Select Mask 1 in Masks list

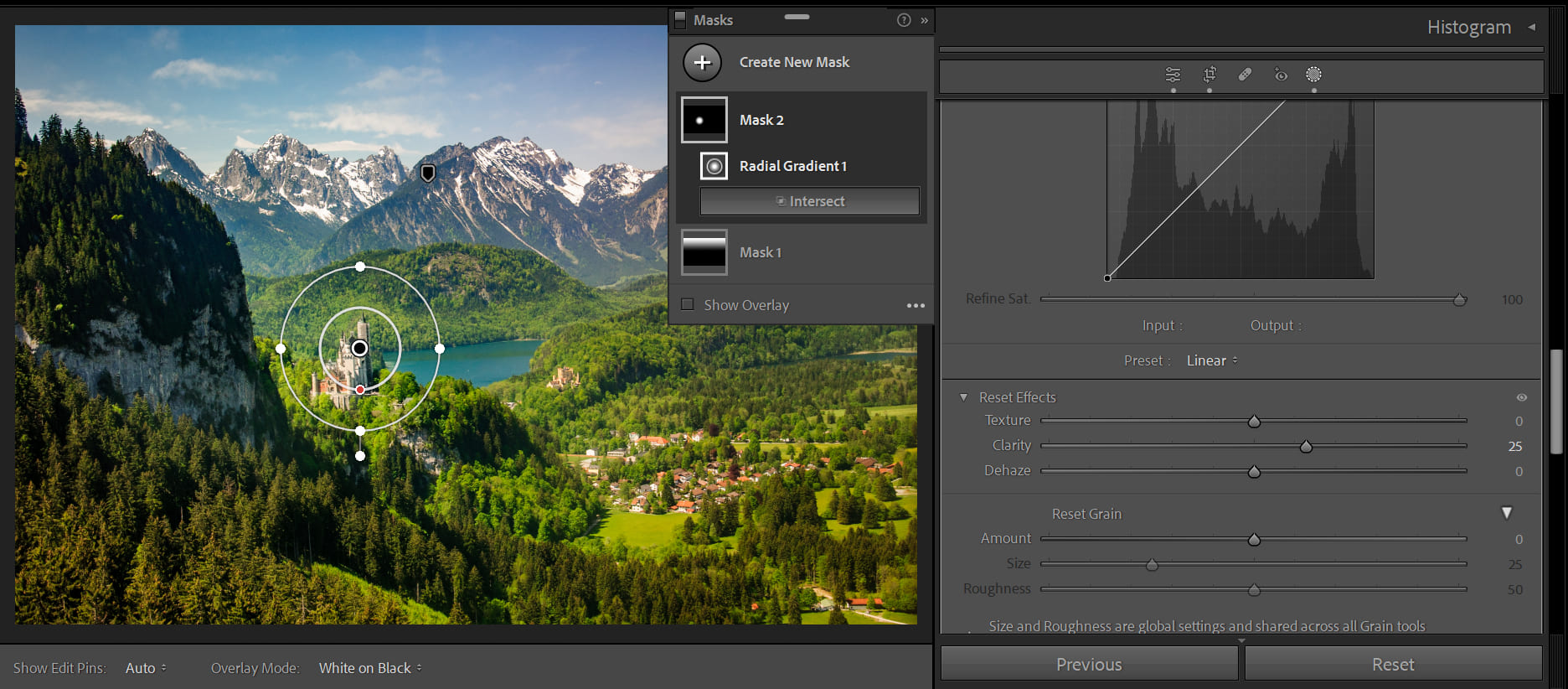760,252
